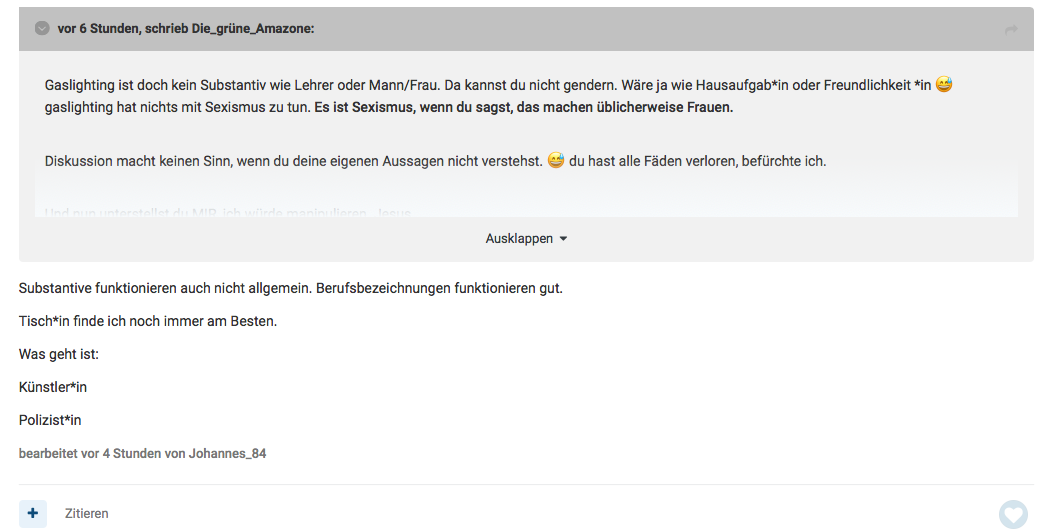The height and width of the screenshot is (532, 1040).
Task: Like the post with the heart icon
Action: tap(1013, 514)
